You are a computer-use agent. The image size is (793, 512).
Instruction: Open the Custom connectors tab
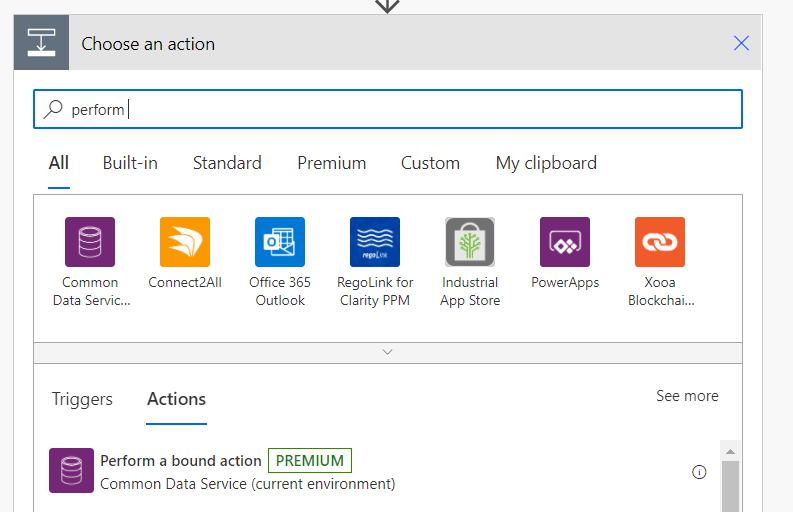[x=430, y=163]
